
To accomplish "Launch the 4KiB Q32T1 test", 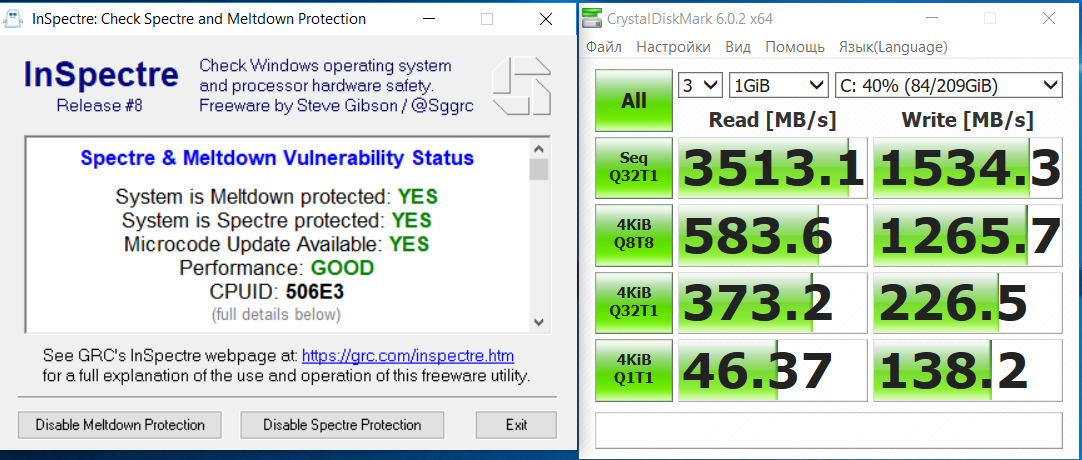I will coord(634,299).
